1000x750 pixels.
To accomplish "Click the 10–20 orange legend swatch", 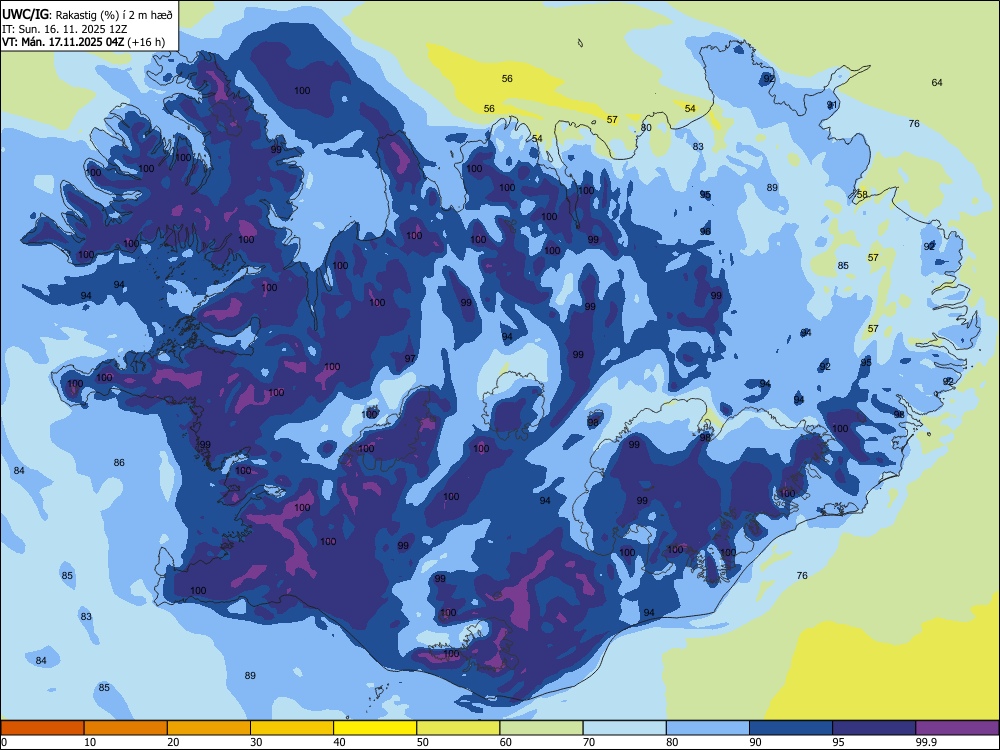I will pyautogui.click(x=126, y=728).
